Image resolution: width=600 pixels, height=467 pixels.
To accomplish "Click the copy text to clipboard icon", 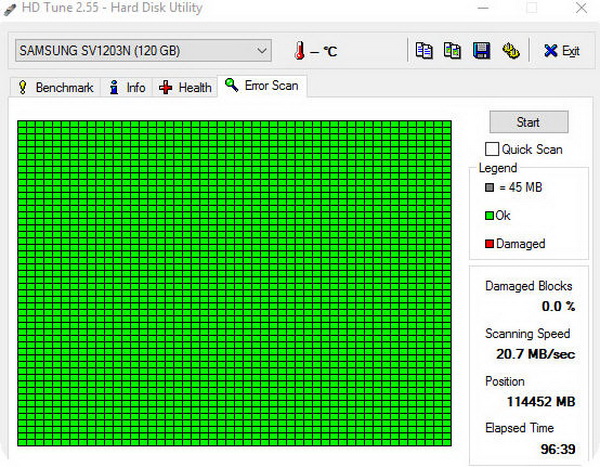I will [x=424, y=50].
